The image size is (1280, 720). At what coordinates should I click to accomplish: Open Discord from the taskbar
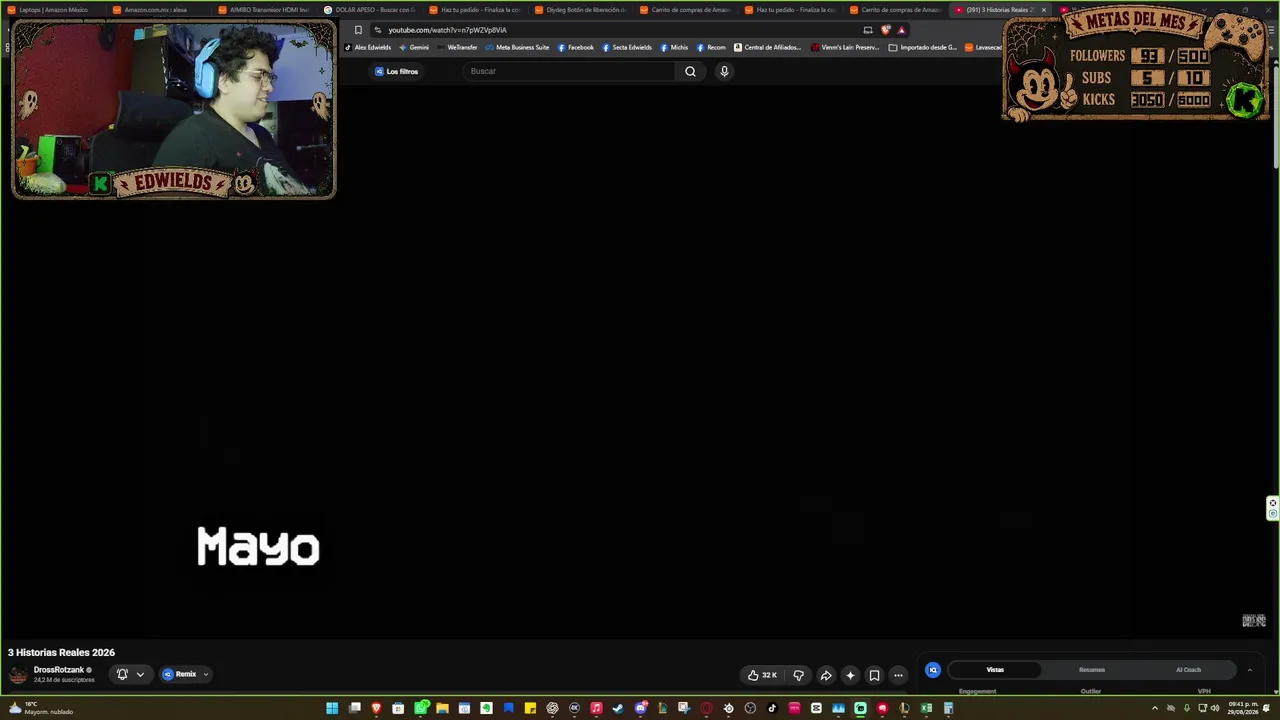click(640, 709)
